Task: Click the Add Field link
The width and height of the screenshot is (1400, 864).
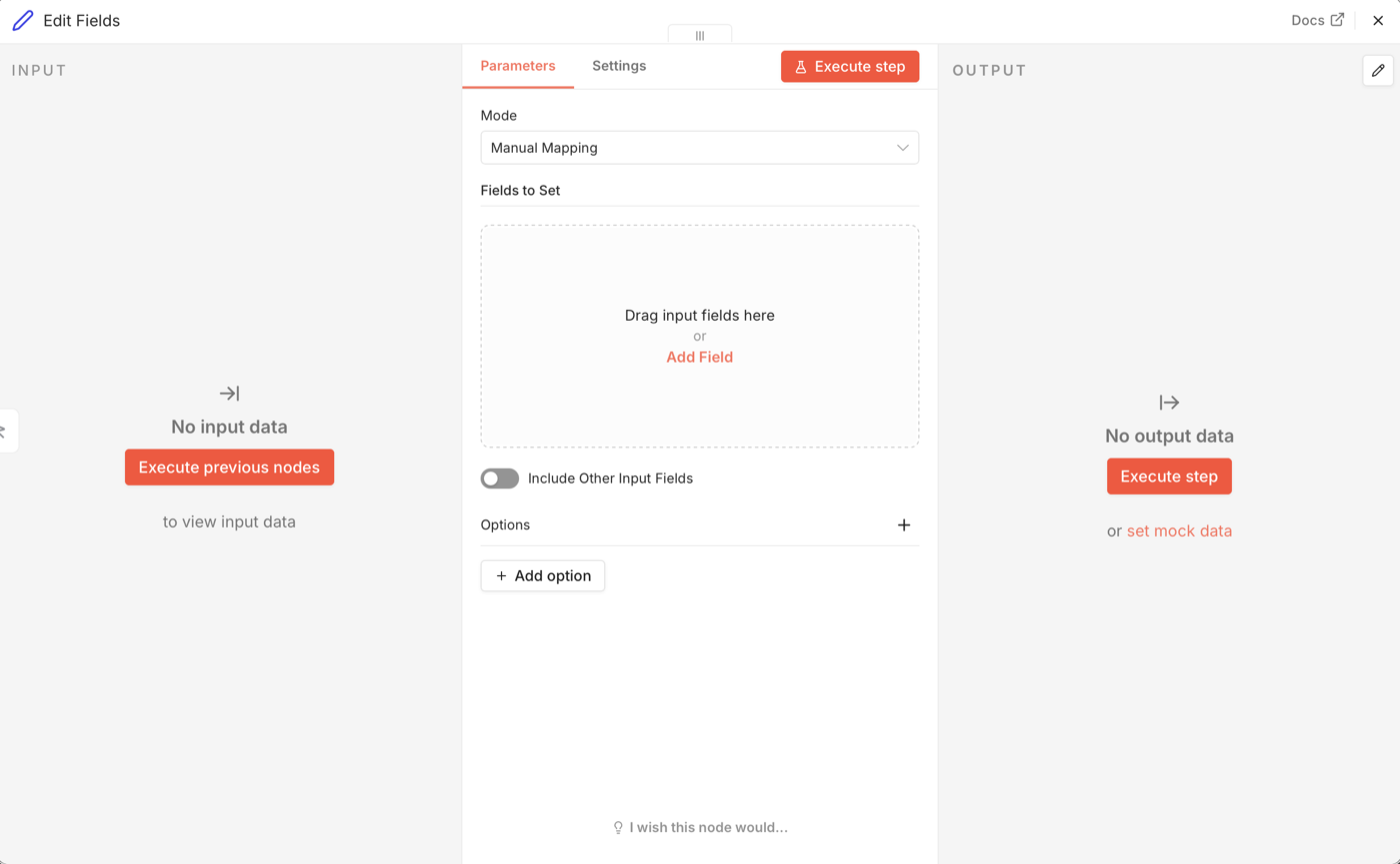Action: click(x=700, y=357)
